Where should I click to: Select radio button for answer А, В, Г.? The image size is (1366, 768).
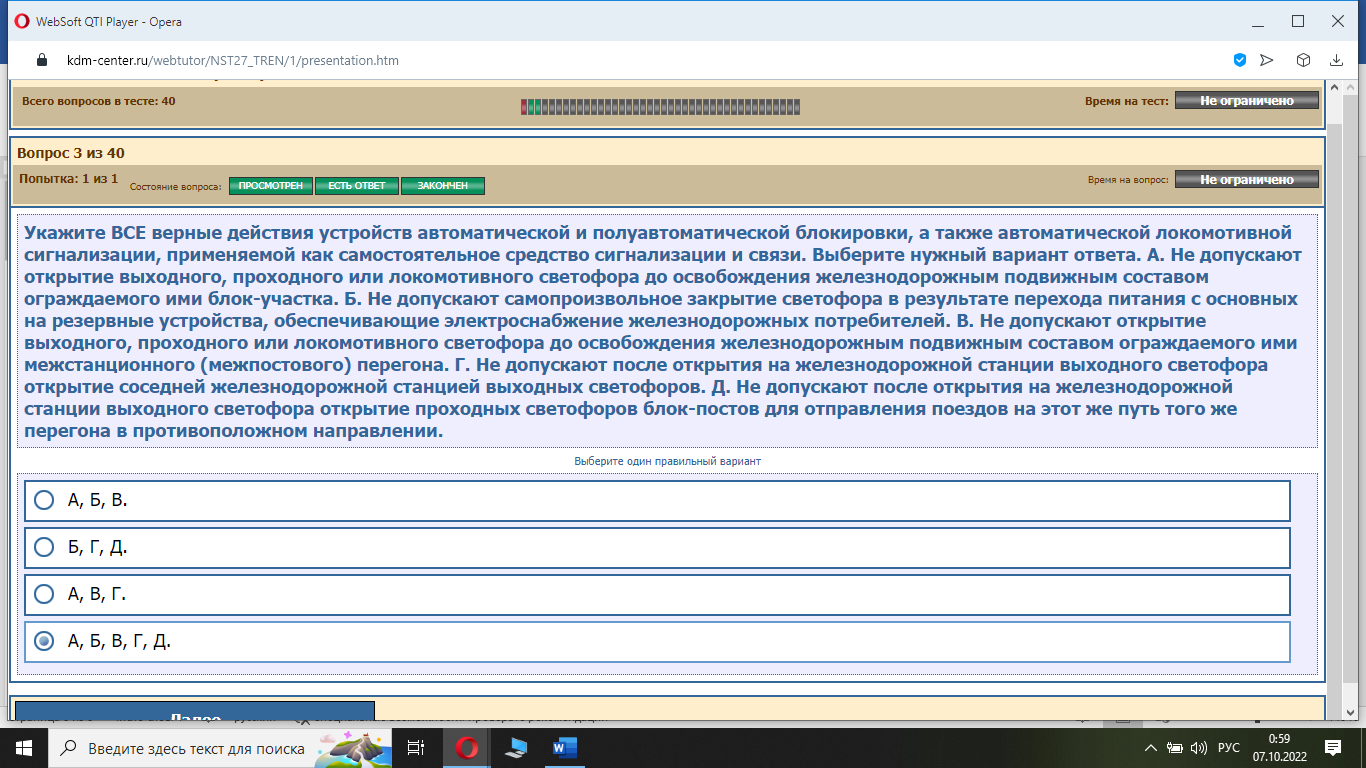tap(44, 594)
